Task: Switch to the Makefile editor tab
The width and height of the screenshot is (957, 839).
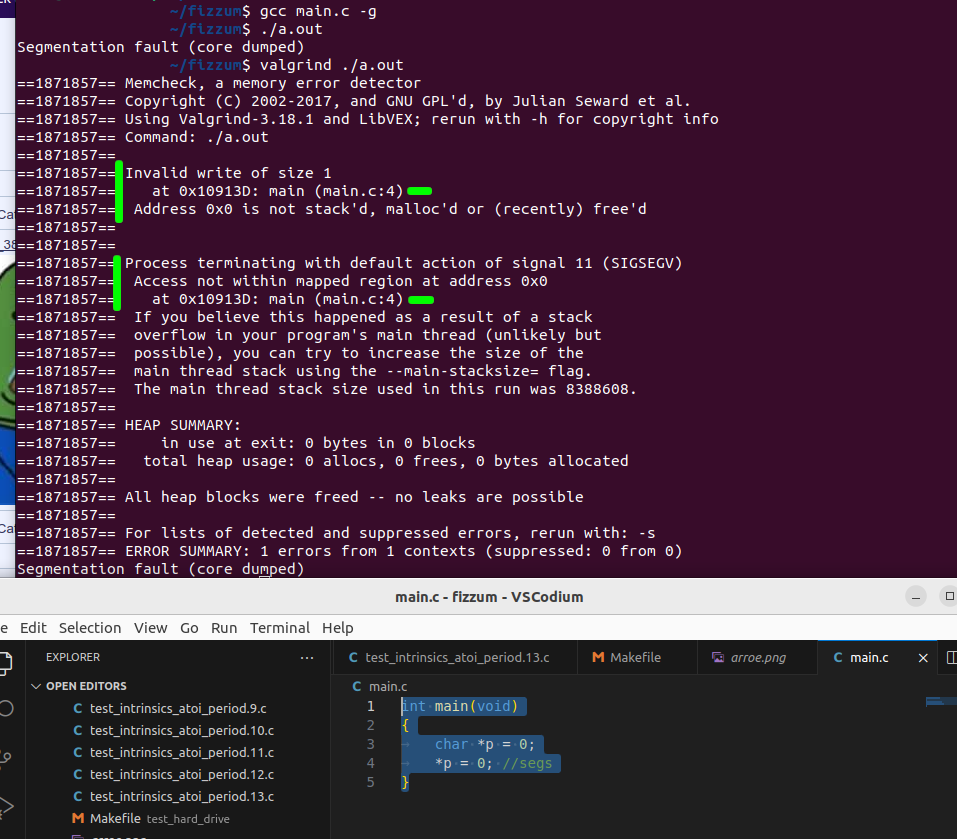Action: pyautogui.click(x=637, y=658)
